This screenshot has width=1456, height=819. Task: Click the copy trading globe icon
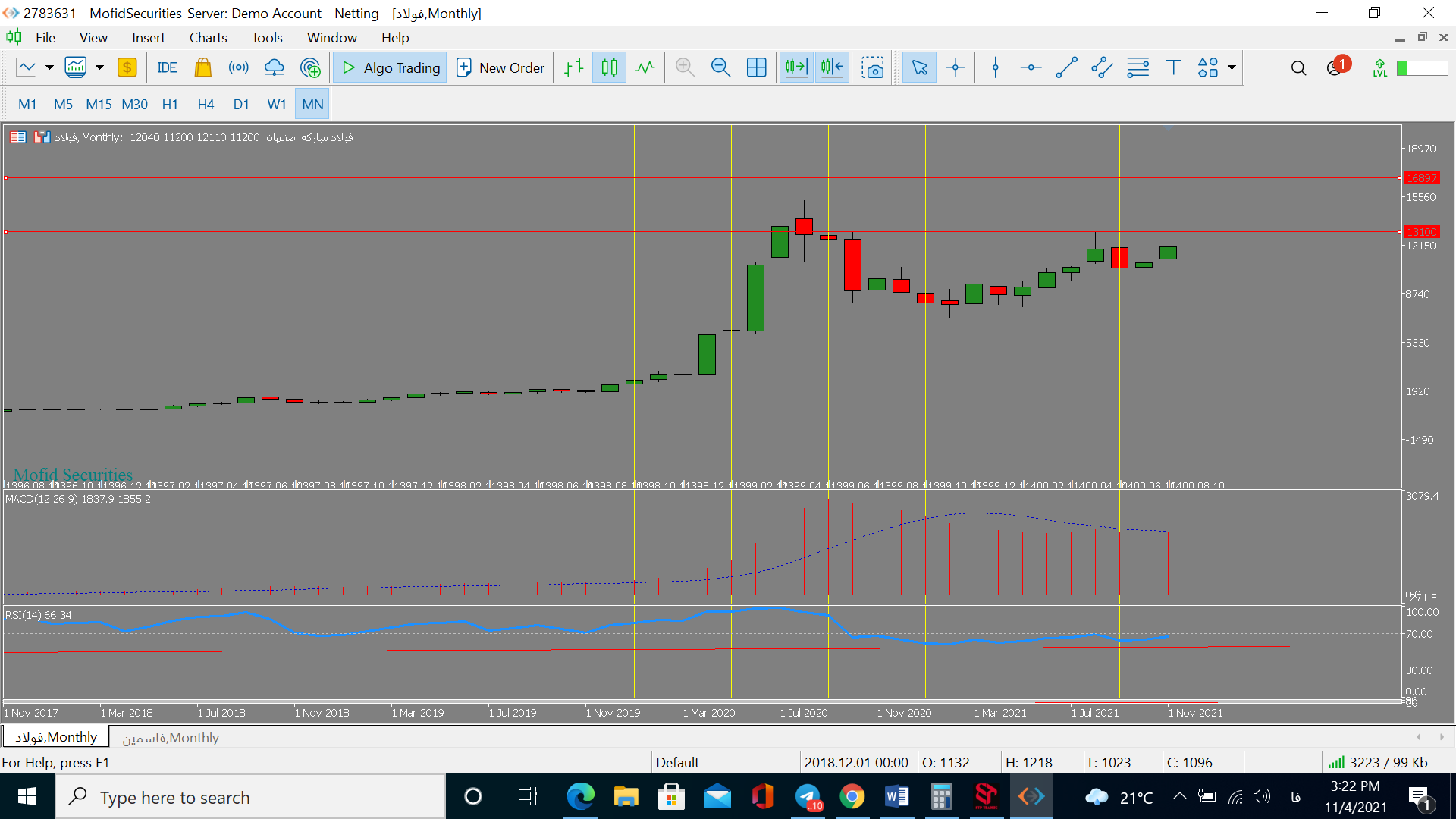coord(310,67)
